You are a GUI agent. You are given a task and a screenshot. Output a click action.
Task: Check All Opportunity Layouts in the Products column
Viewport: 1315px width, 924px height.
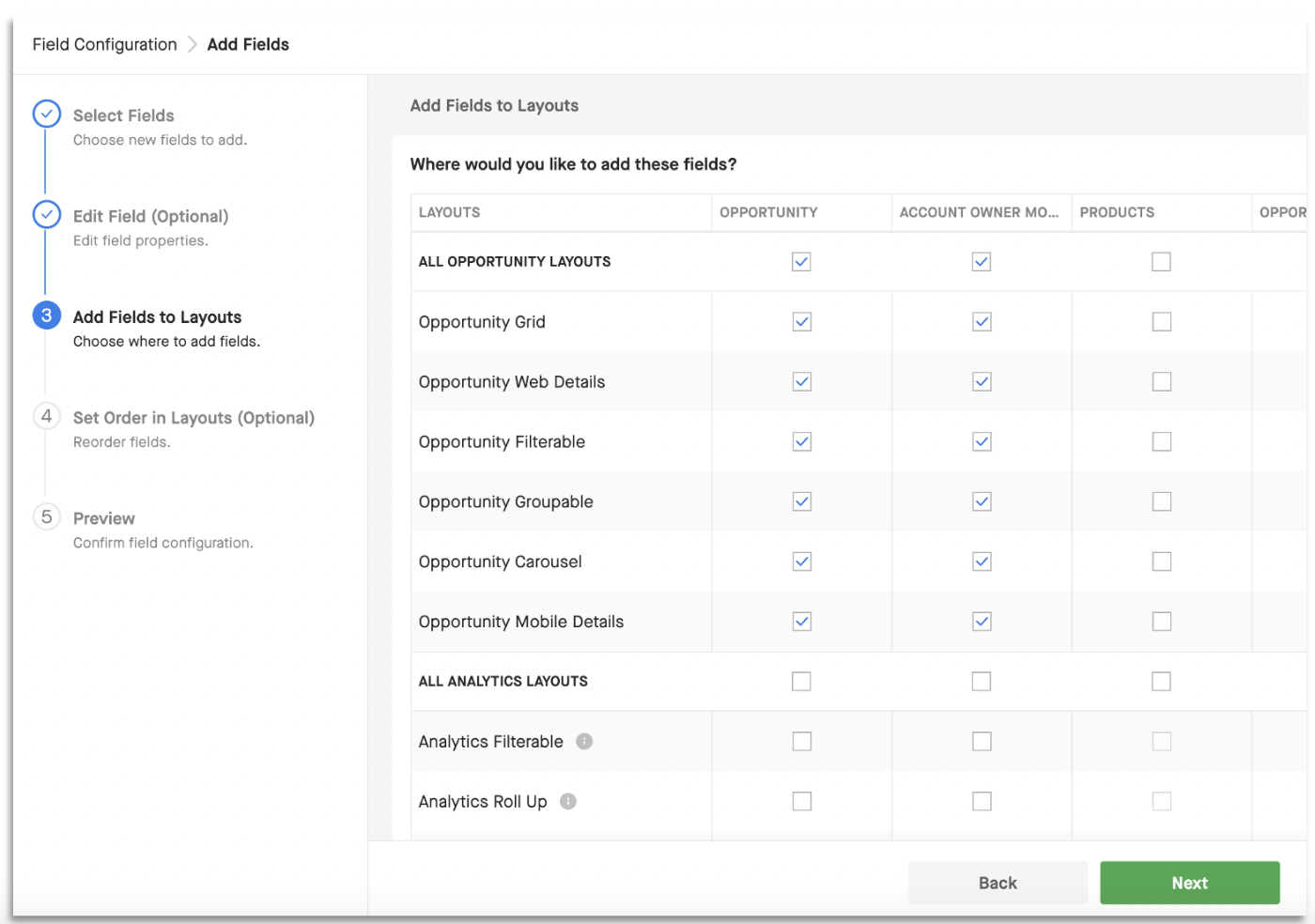tap(1161, 261)
